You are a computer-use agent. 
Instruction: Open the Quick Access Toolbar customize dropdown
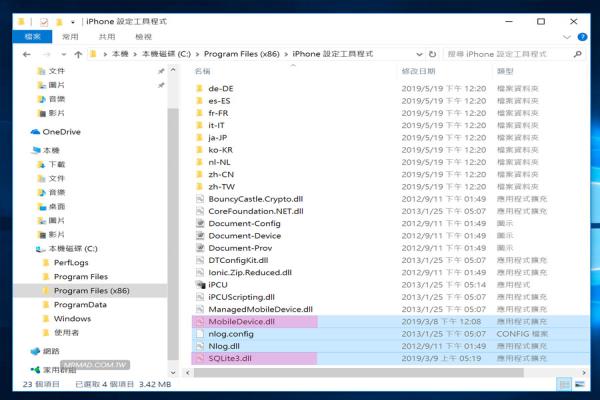(x=72, y=22)
